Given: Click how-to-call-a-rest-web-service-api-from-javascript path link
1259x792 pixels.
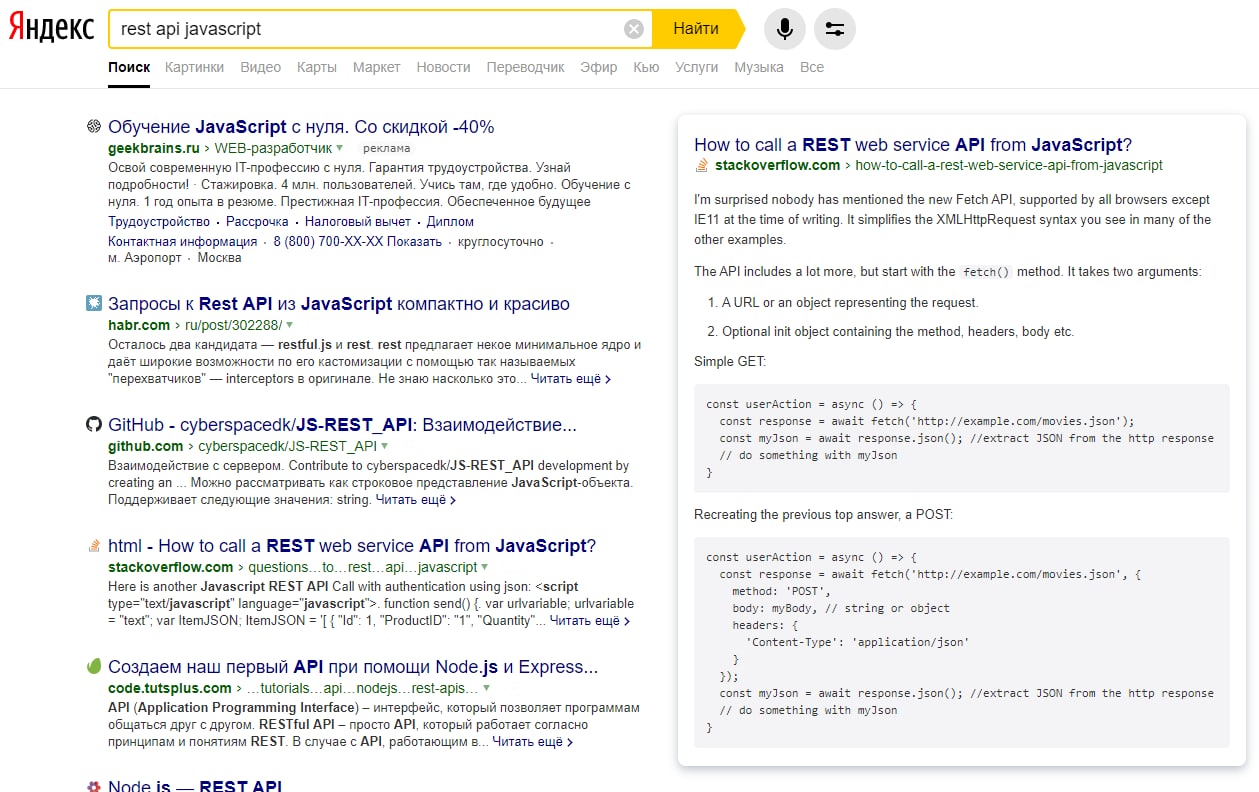Looking at the screenshot, I should click(1010, 166).
